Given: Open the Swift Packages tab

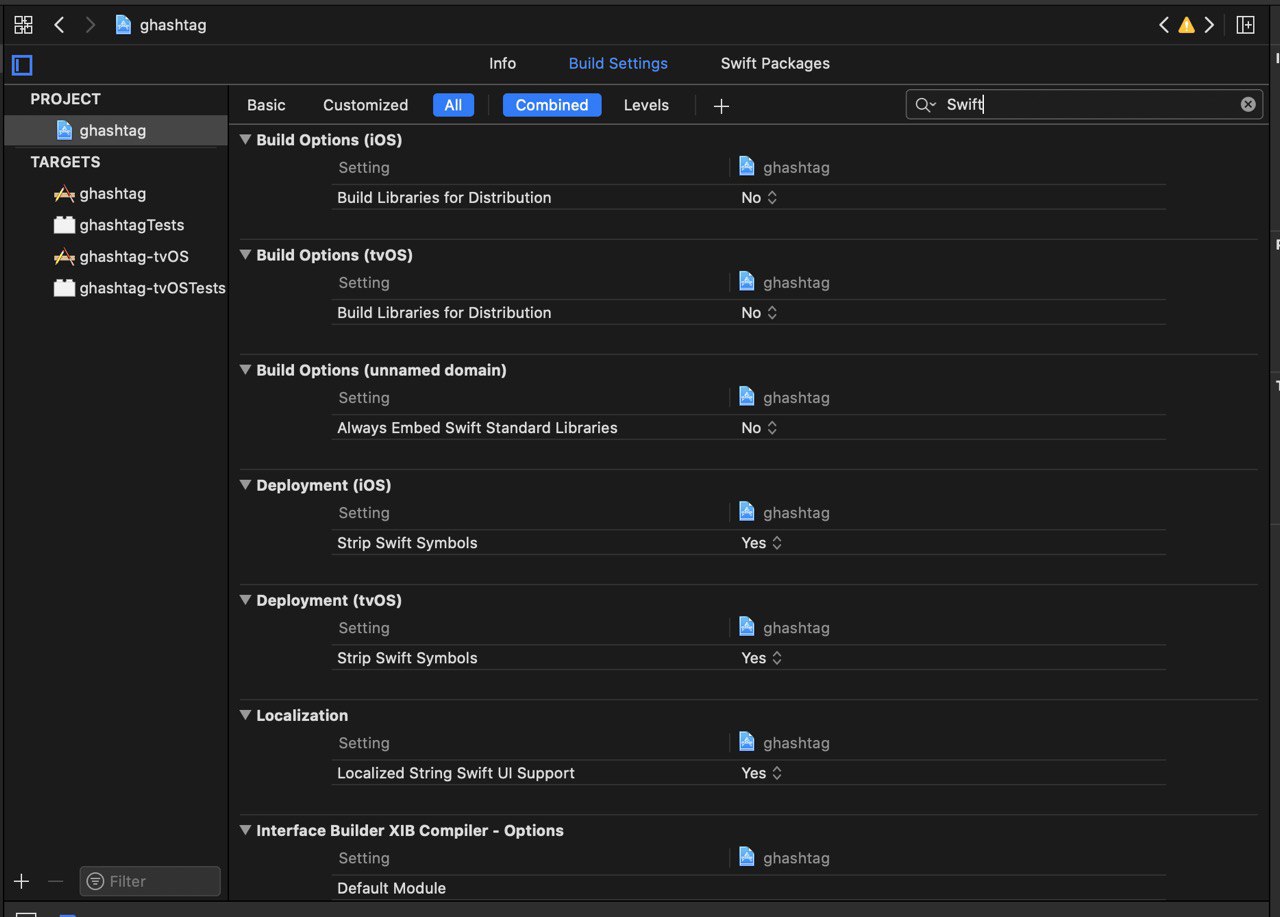Looking at the screenshot, I should coord(775,63).
